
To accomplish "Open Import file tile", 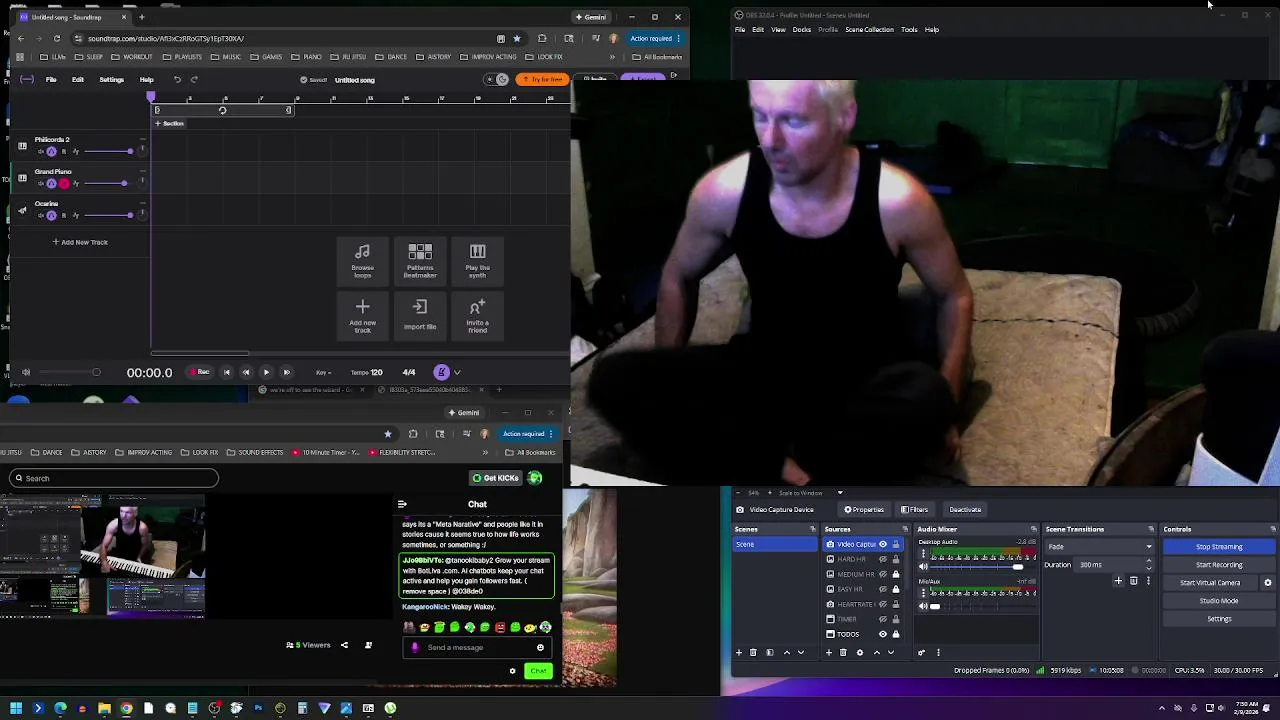I will pos(420,316).
